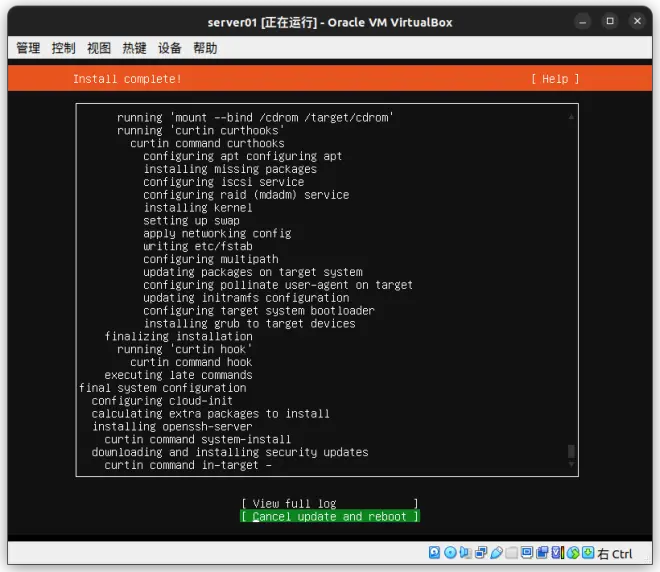Click 'downloading and installing security updates' line
Image resolution: width=660 pixels, height=572 pixels.
pos(230,452)
